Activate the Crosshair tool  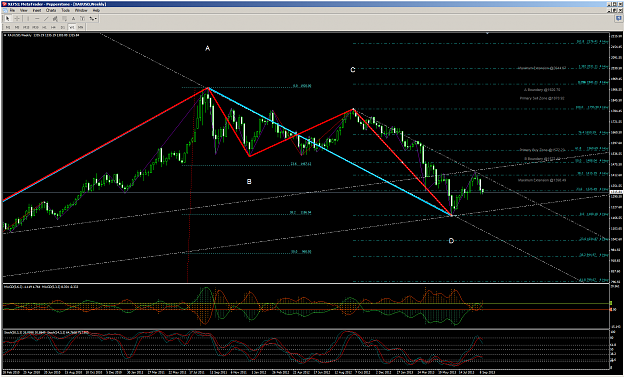(17, 19)
